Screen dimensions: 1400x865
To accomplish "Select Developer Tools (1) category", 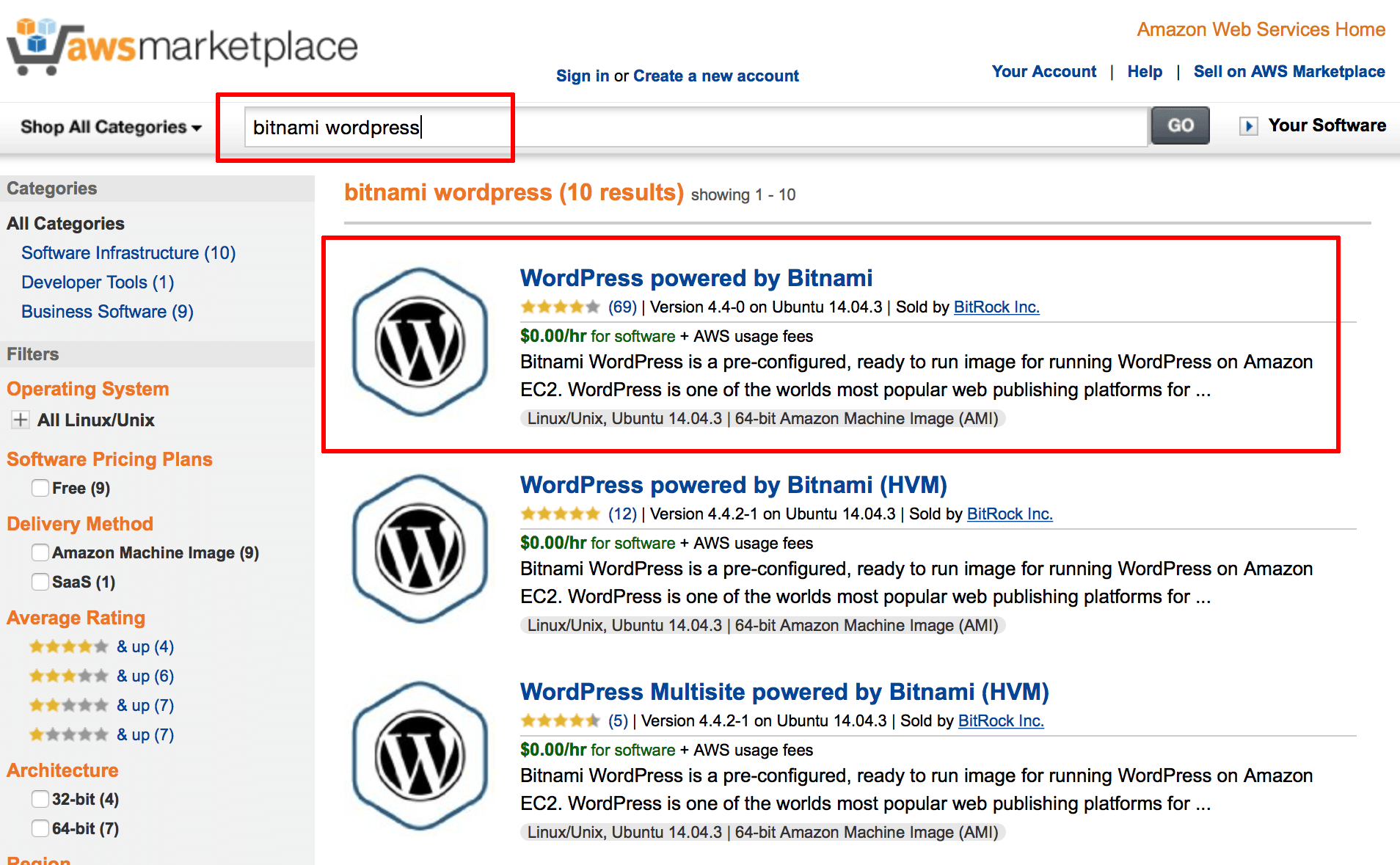I will tap(98, 282).
